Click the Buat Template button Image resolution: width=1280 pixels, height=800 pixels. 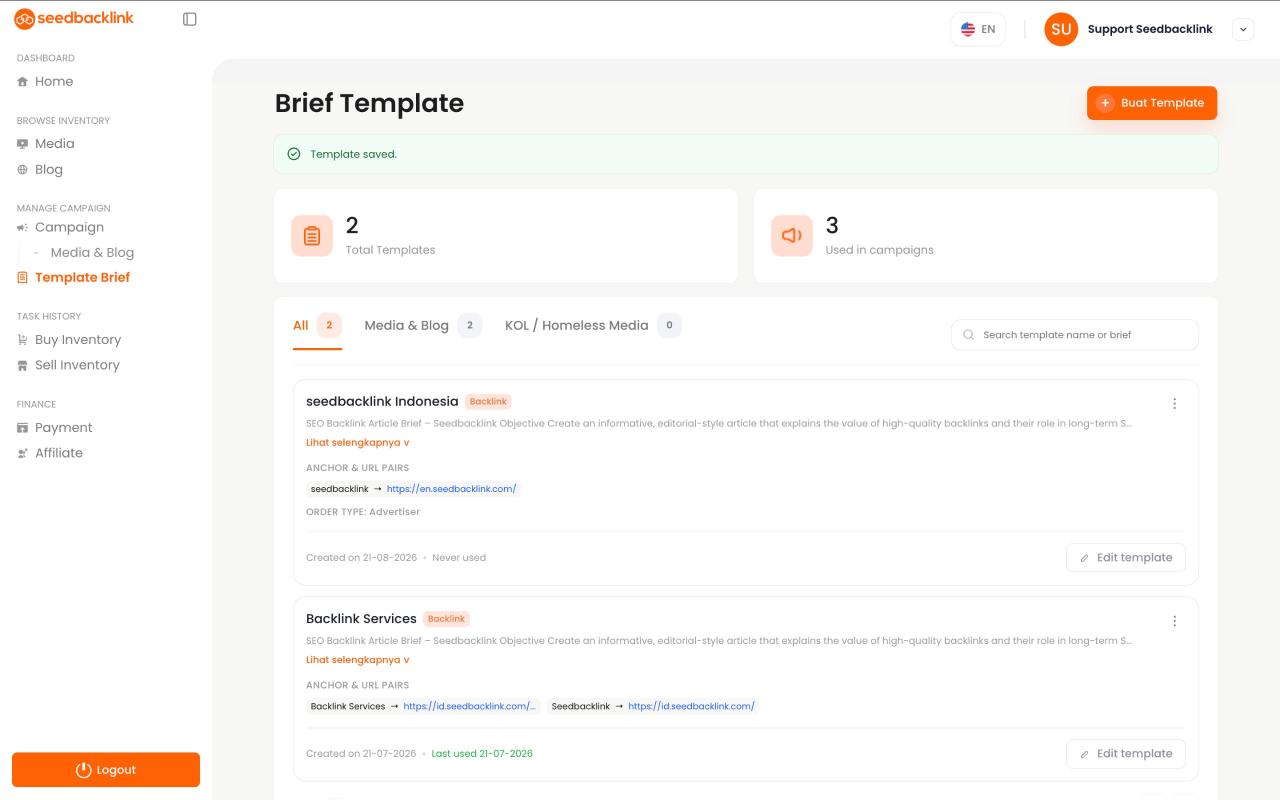(1152, 103)
